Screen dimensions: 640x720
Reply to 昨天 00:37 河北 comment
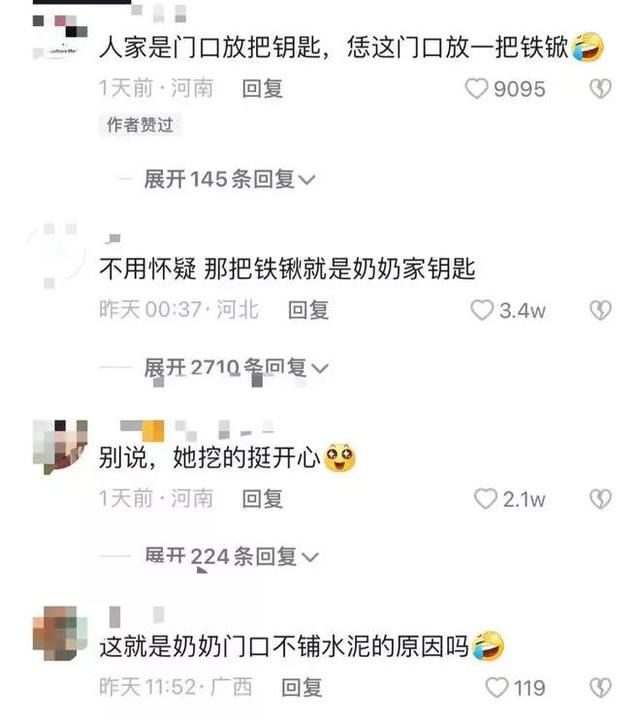tap(308, 310)
